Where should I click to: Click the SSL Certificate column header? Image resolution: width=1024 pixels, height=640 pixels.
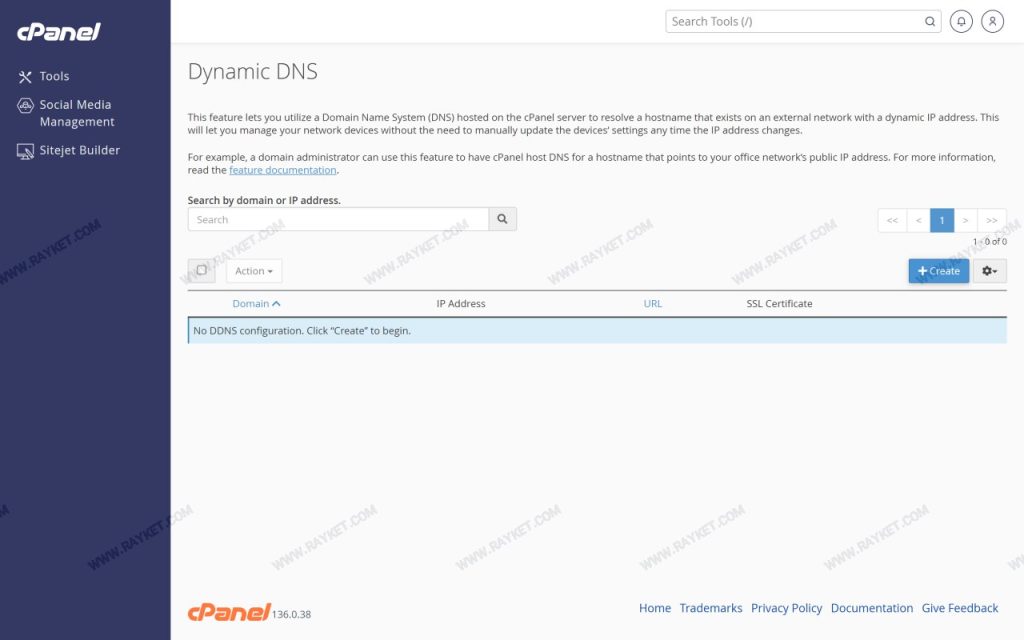pyautogui.click(x=779, y=304)
